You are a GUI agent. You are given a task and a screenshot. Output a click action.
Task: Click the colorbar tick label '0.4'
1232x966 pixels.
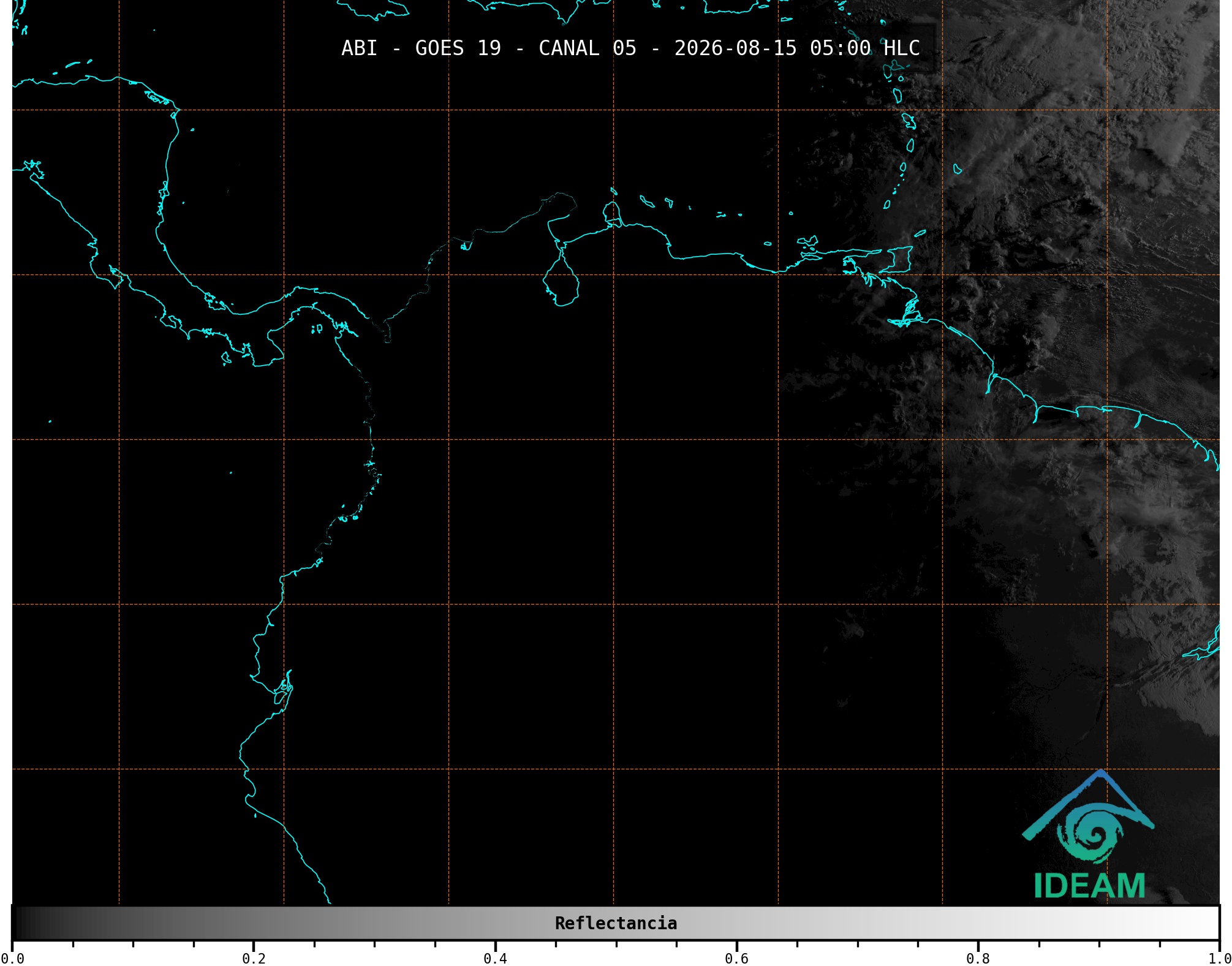coord(495,959)
